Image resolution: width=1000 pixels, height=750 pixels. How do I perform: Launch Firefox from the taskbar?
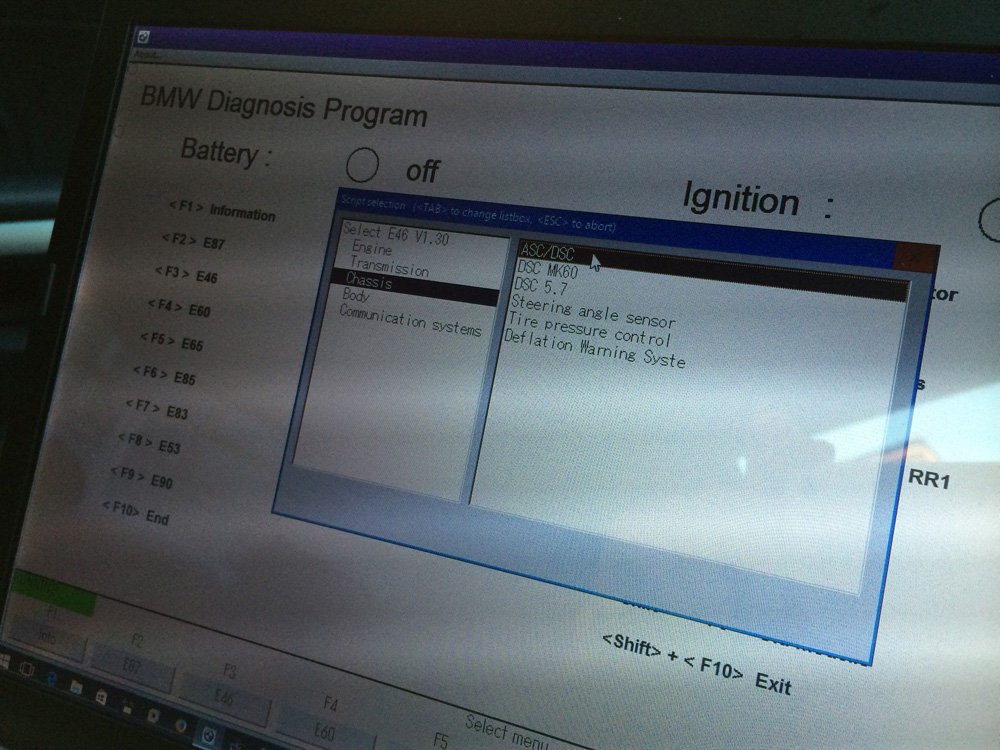click(181, 726)
